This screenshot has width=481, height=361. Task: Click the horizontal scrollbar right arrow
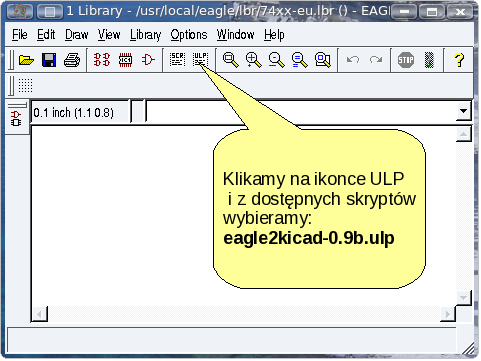point(448,314)
